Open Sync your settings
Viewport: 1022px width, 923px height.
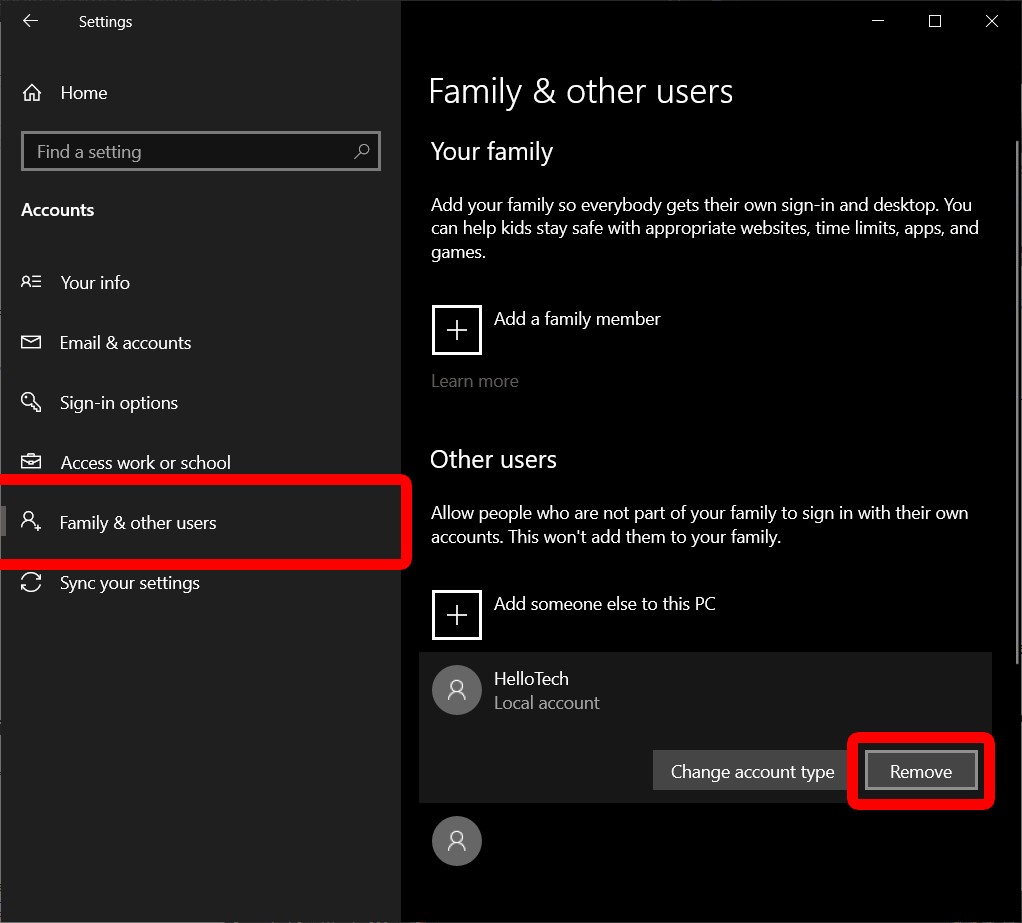(129, 583)
